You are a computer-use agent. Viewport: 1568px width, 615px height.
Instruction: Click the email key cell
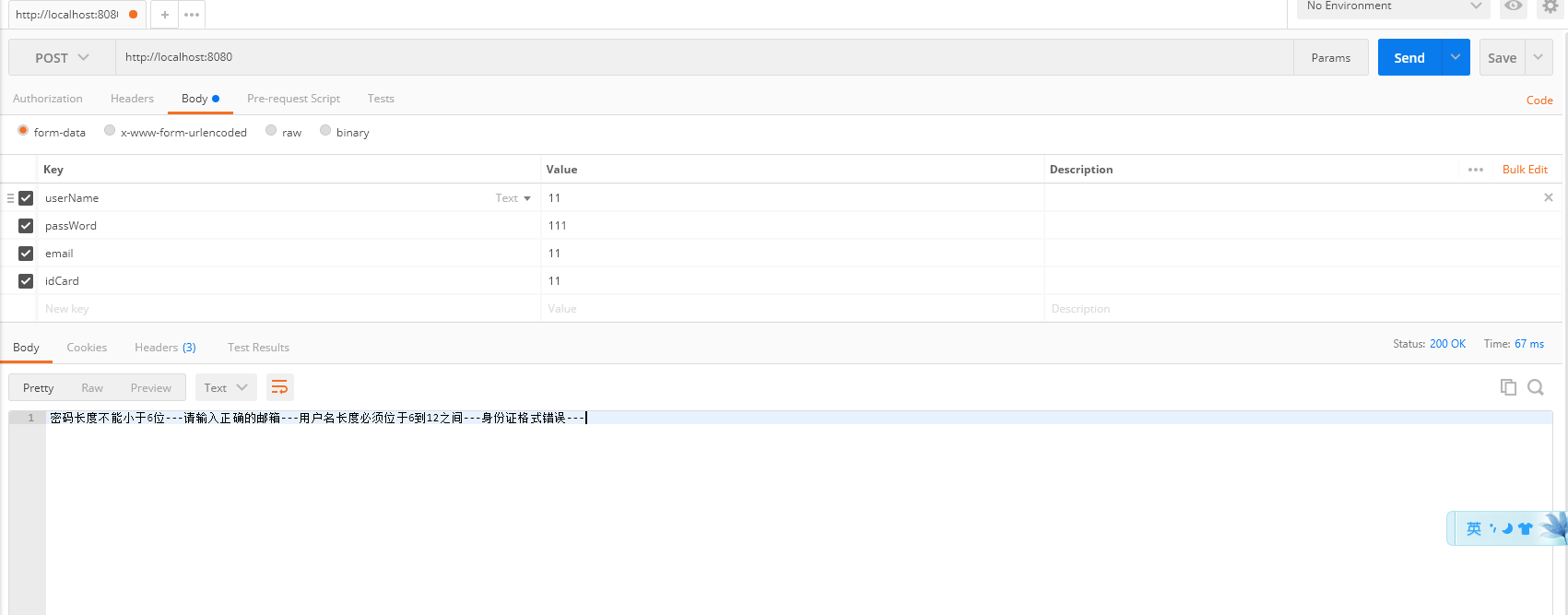click(x=289, y=254)
